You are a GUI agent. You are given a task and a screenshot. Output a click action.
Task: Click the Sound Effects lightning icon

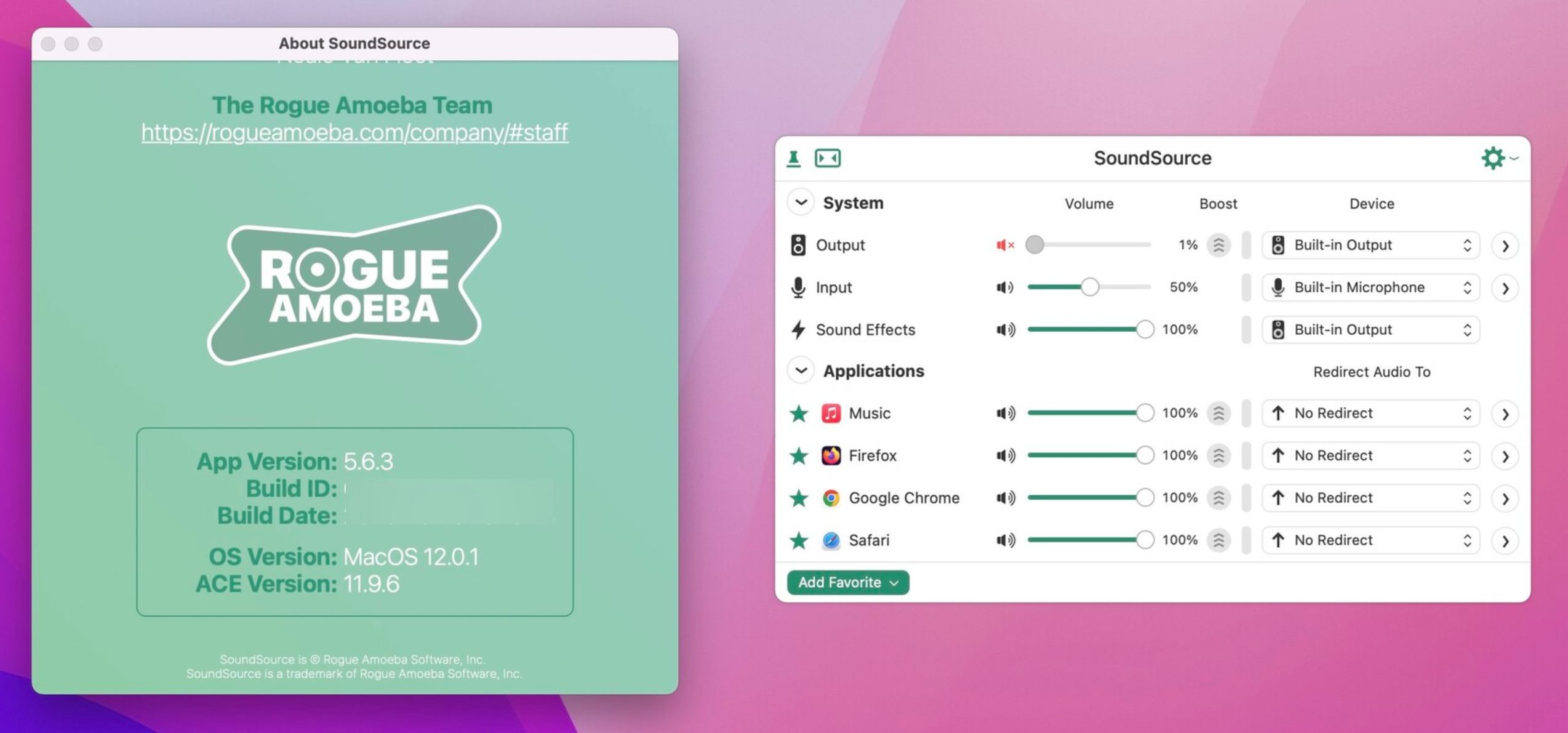click(x=798, y=330)
